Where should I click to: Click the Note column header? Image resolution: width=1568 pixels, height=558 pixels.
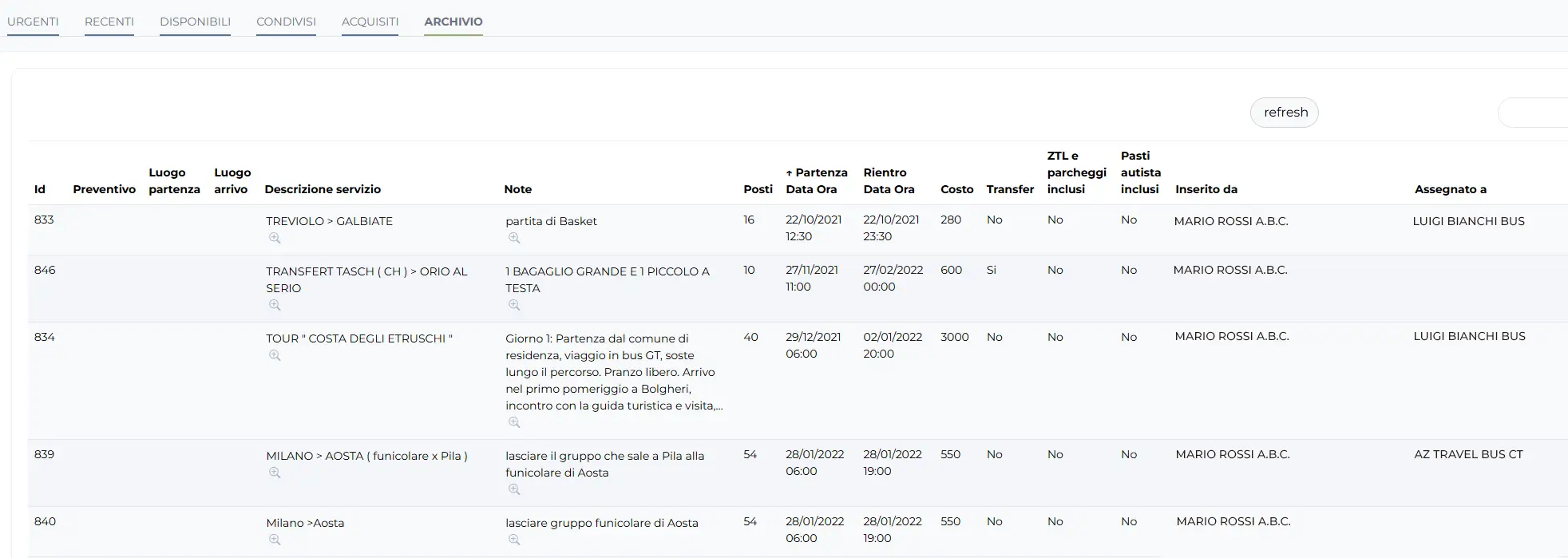(x=517, y=189)
